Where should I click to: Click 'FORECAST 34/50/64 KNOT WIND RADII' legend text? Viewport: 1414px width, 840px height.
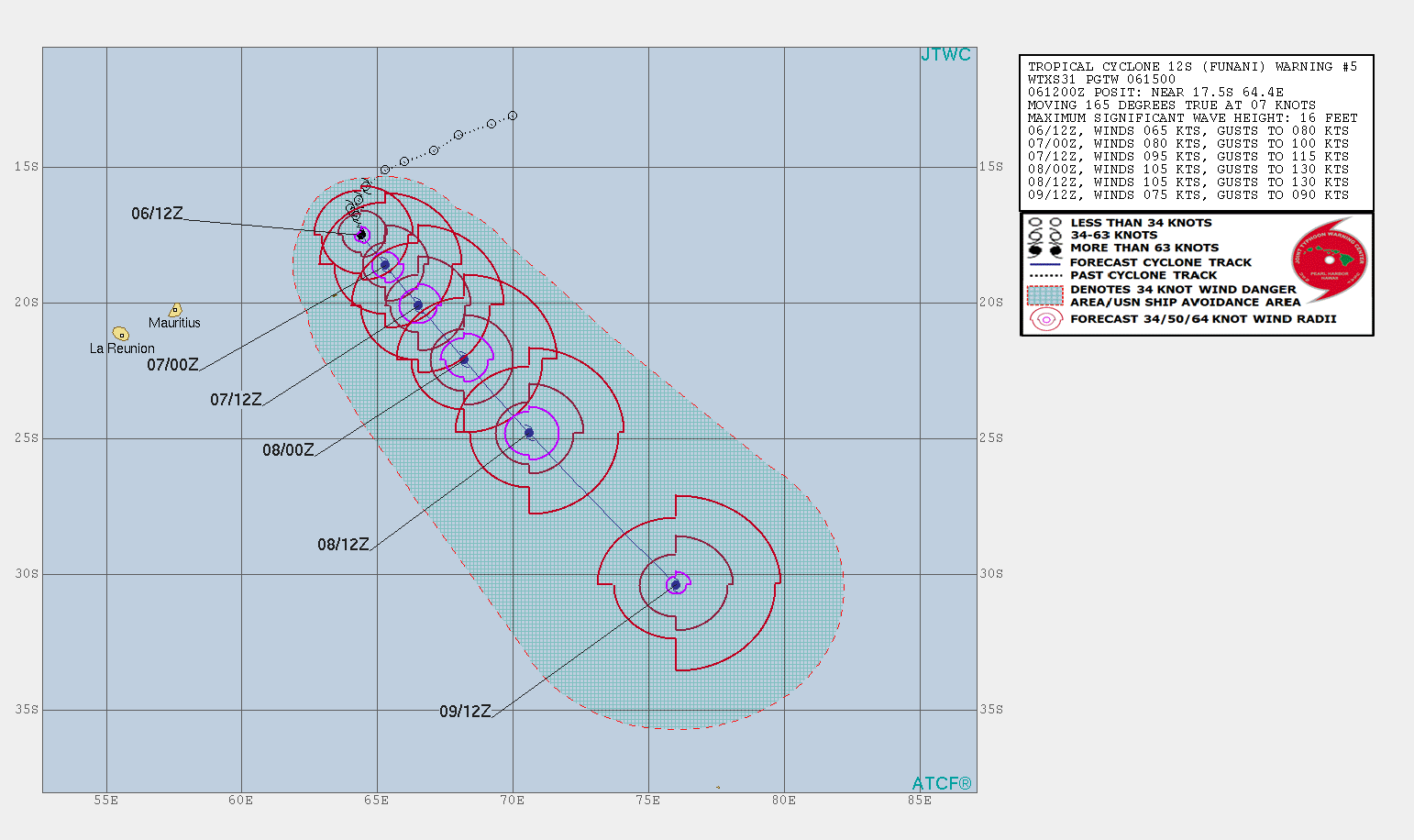click(x=1203, y=319)
